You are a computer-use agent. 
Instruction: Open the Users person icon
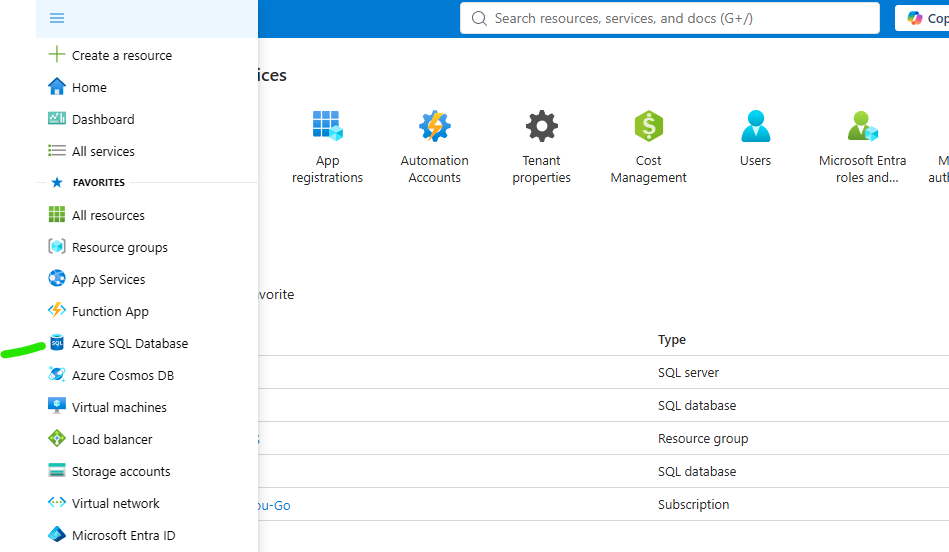click(x=755, y=126)
